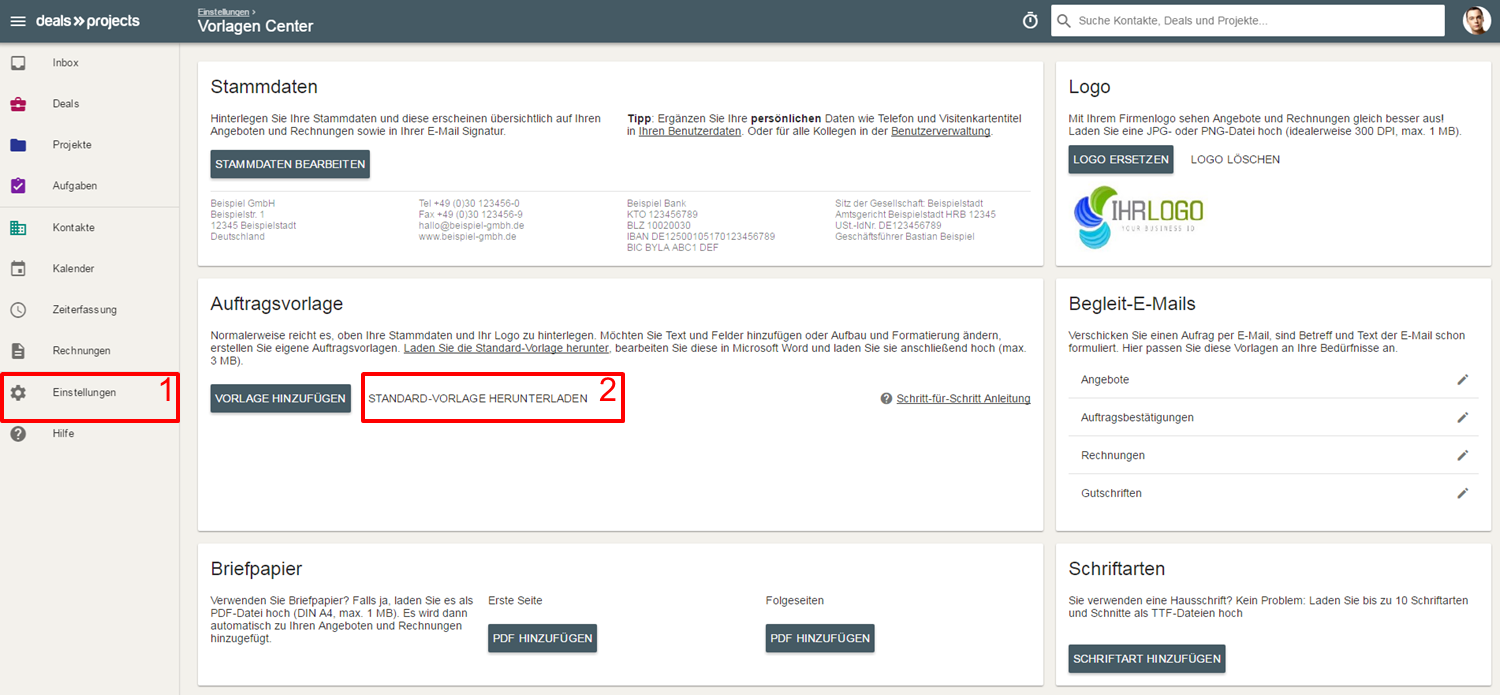The width and height of the screenshot is (1500, 695).
Task: Add PDF for Folgeseiten
Action: click(x=820, y=638)
